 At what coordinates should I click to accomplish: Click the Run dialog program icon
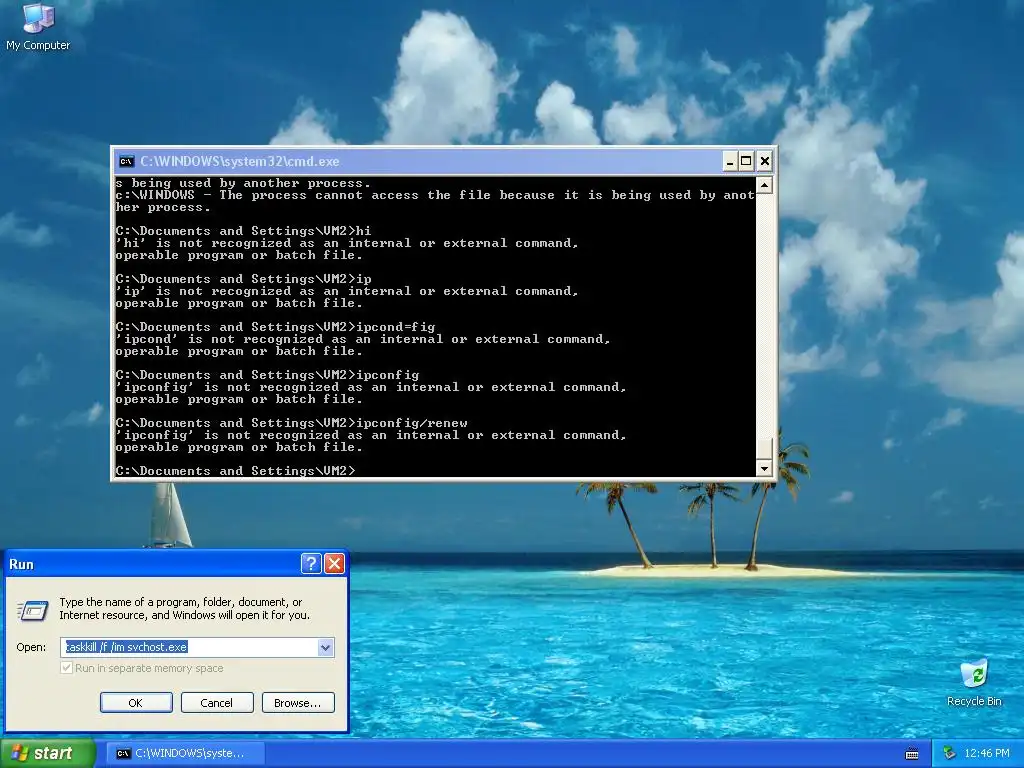(x=32, y=611)
